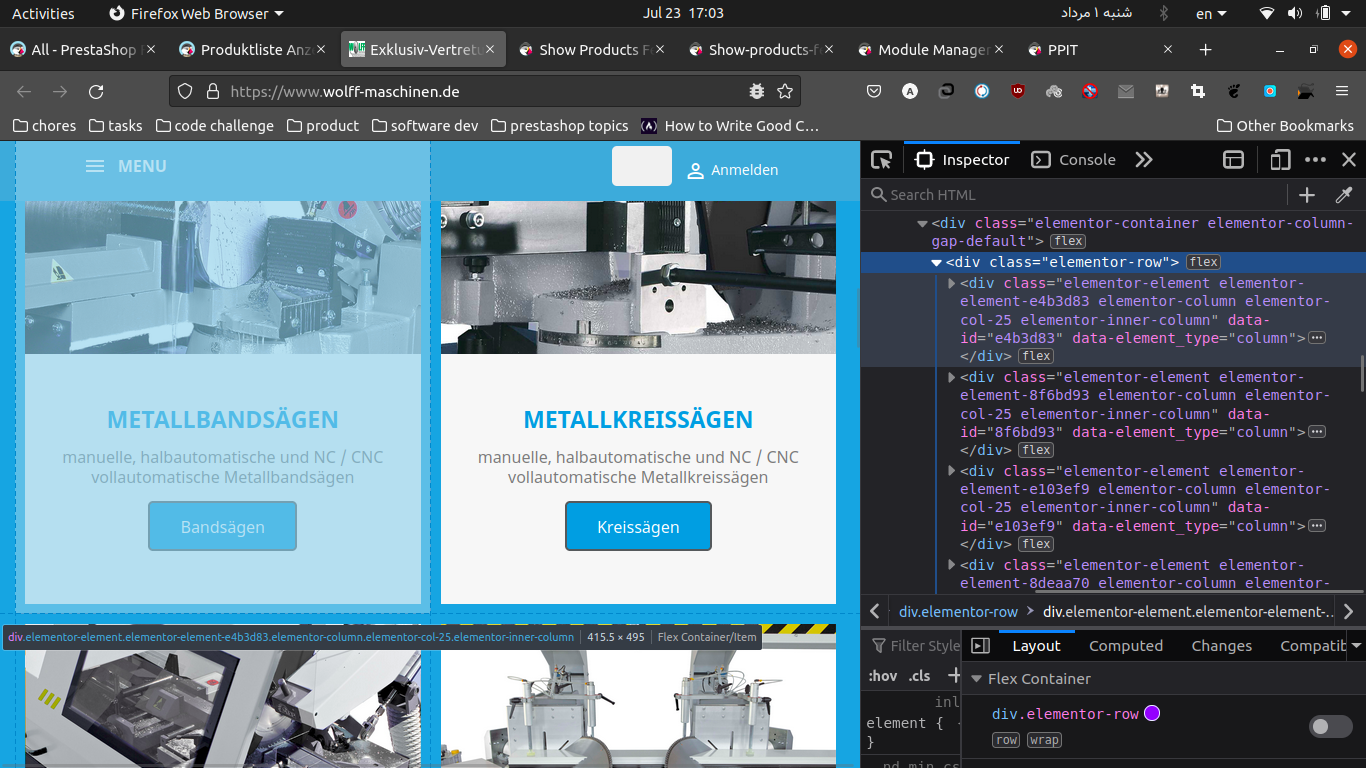
Task: Click the mail envelope extension icon
Action: pyautogui.click(x=1126, y=91)
